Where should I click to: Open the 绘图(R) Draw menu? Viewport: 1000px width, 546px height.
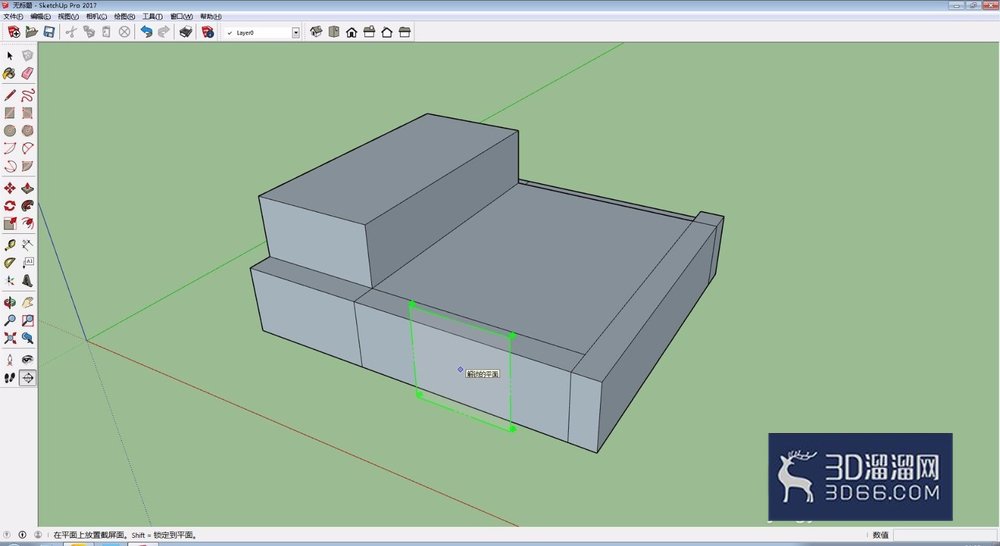click(x=124, y=17)
